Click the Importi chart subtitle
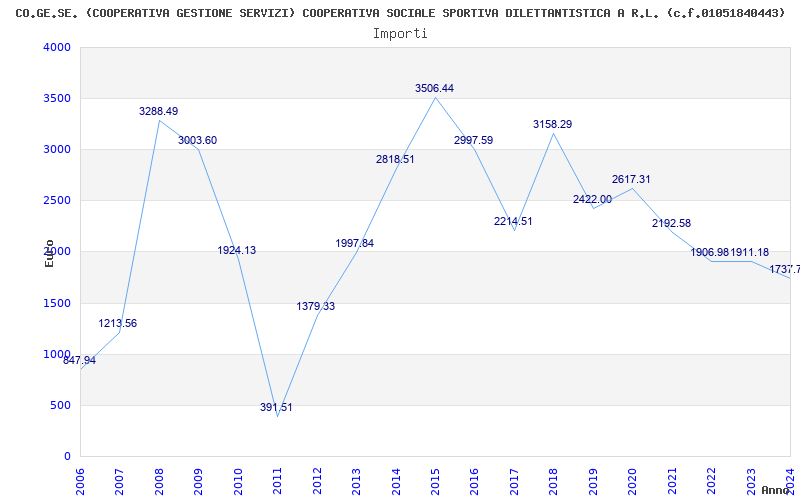The image size is (800, 500). (x=400, y=34)
